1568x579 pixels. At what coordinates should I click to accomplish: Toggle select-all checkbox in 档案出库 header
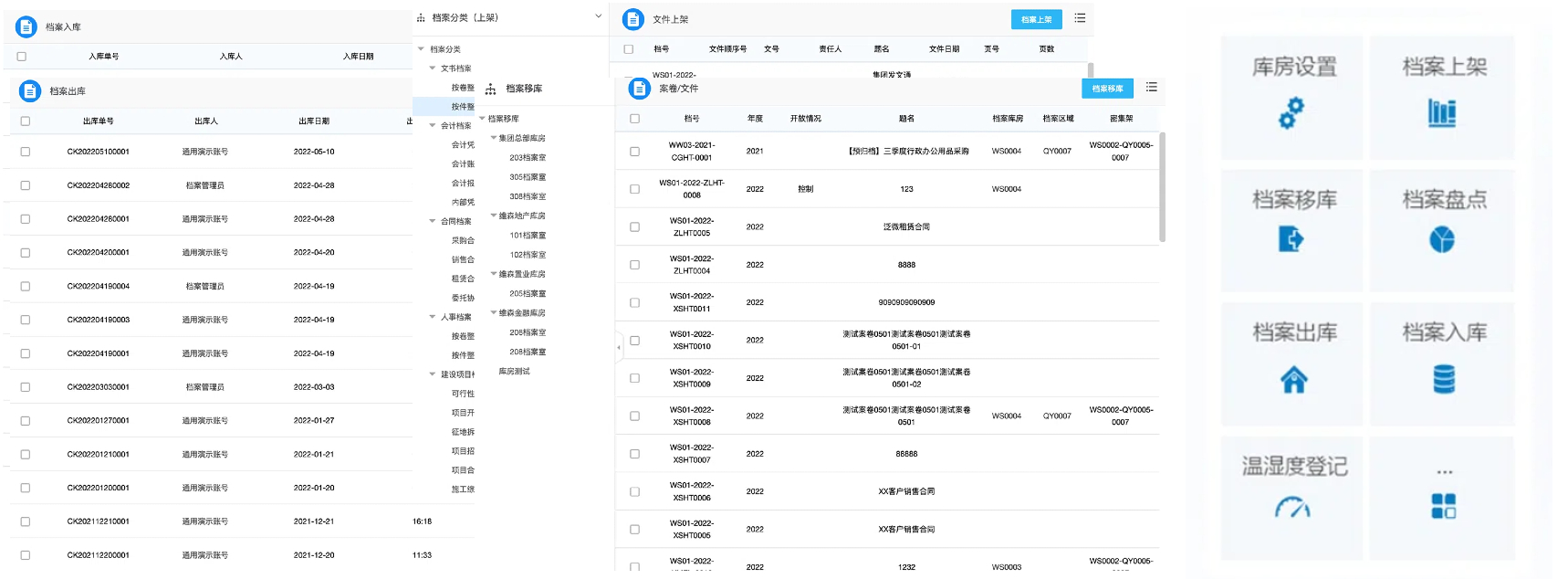point(26,121)
